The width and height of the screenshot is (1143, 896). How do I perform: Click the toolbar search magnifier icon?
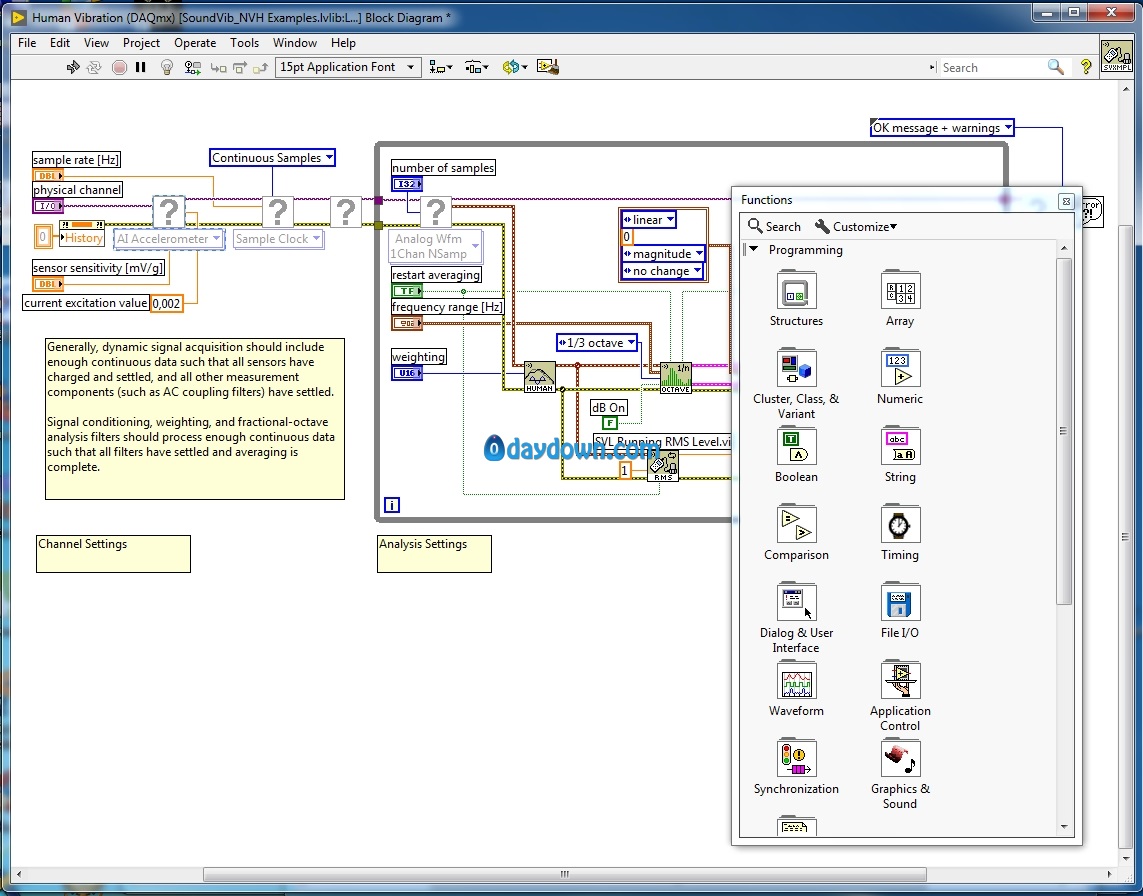point(1055,67)
